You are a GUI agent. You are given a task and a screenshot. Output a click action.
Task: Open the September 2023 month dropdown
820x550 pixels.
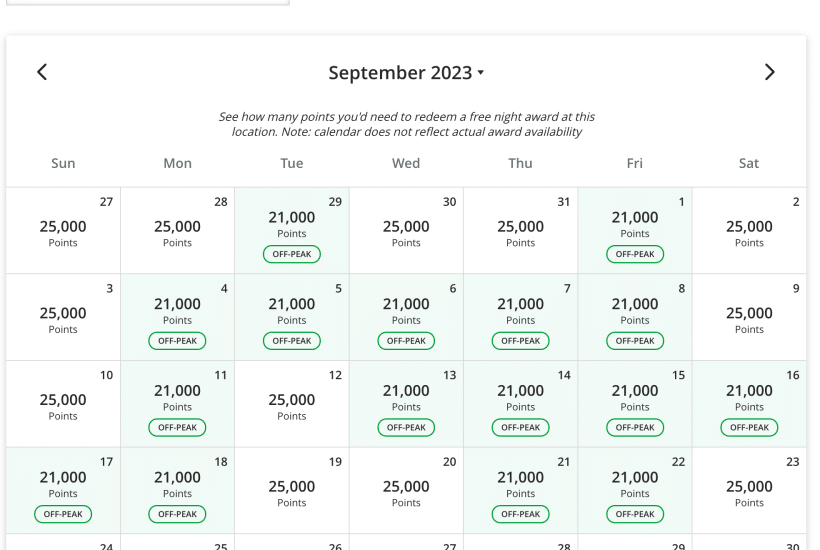406,73
